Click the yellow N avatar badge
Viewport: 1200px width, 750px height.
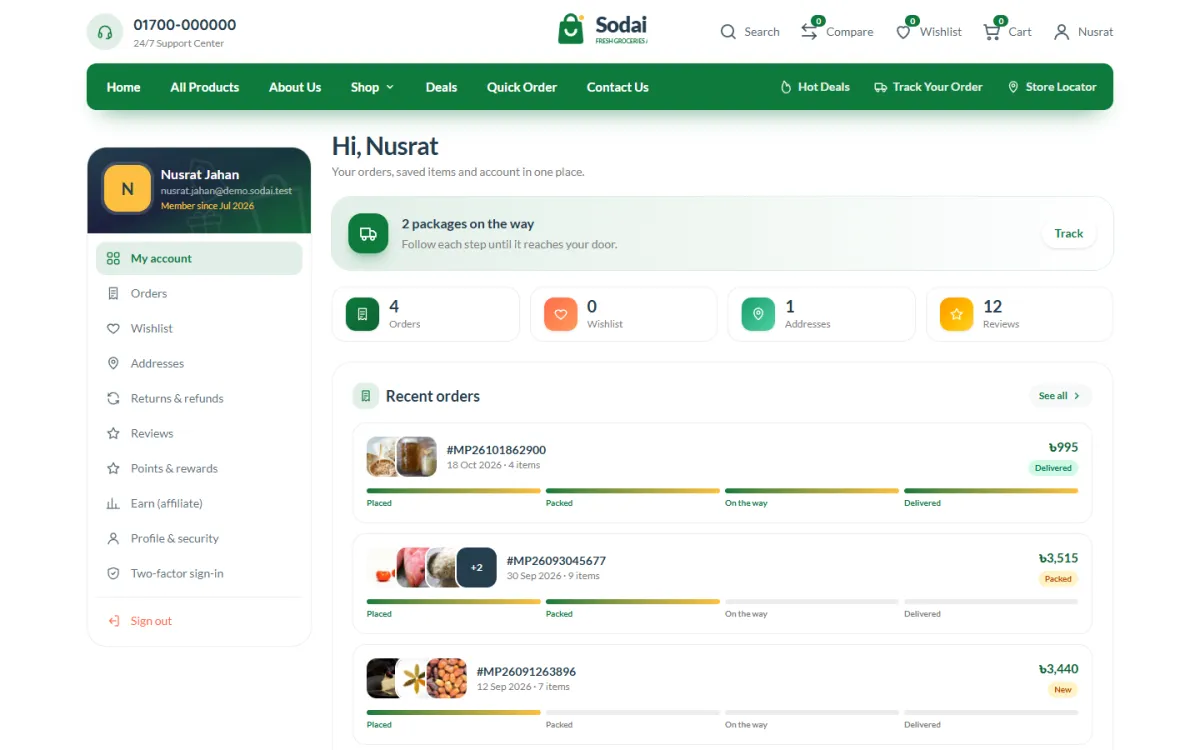(x=127, y=188)
